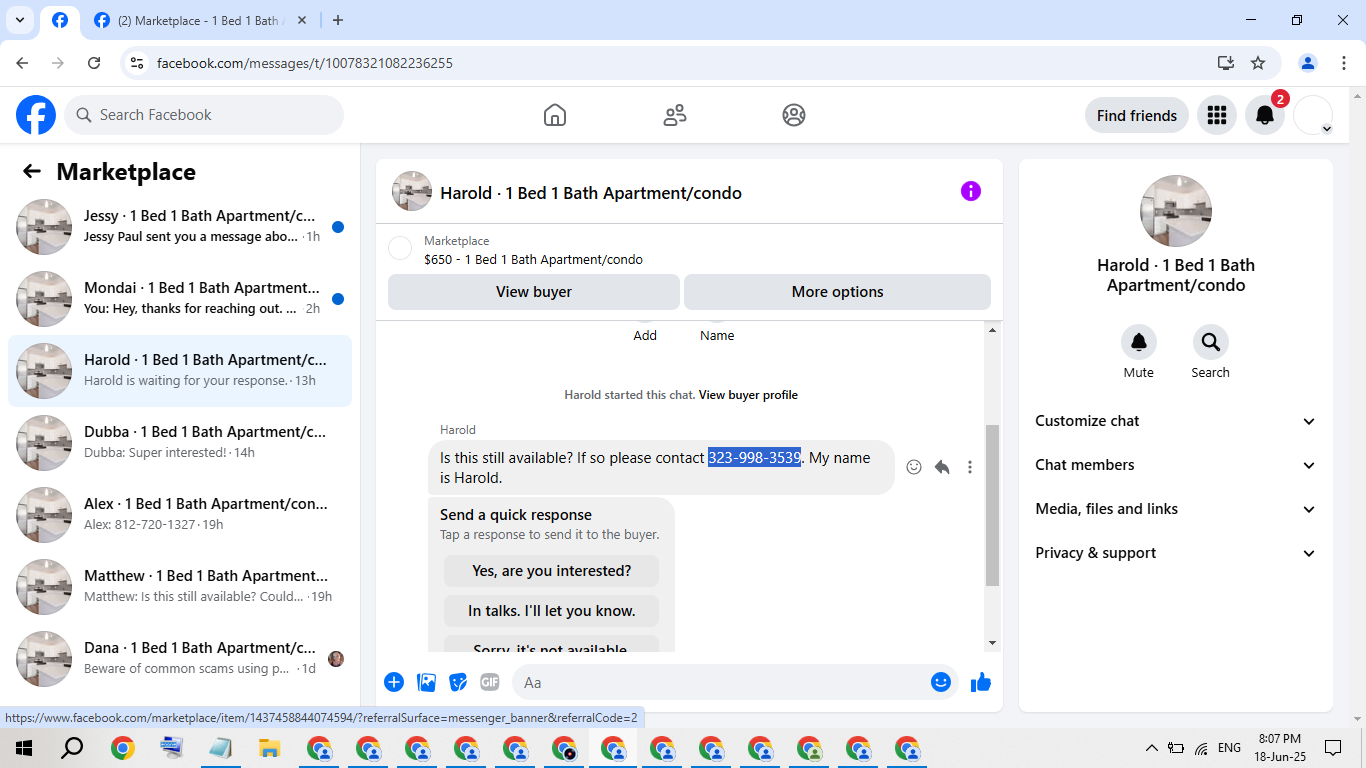Bookmark this page with the star icon
Viewport: 1366px width, 768px height.
(1258, 63)
